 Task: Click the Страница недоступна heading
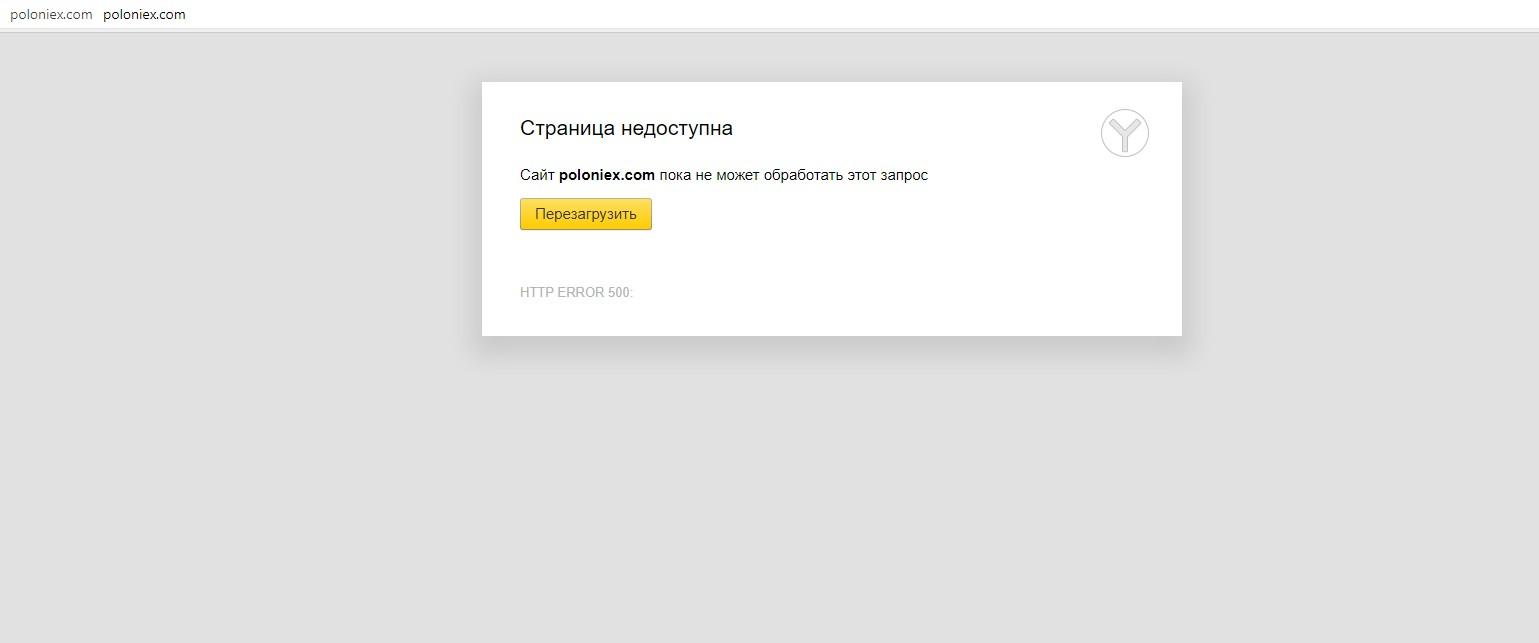(626, 128)
